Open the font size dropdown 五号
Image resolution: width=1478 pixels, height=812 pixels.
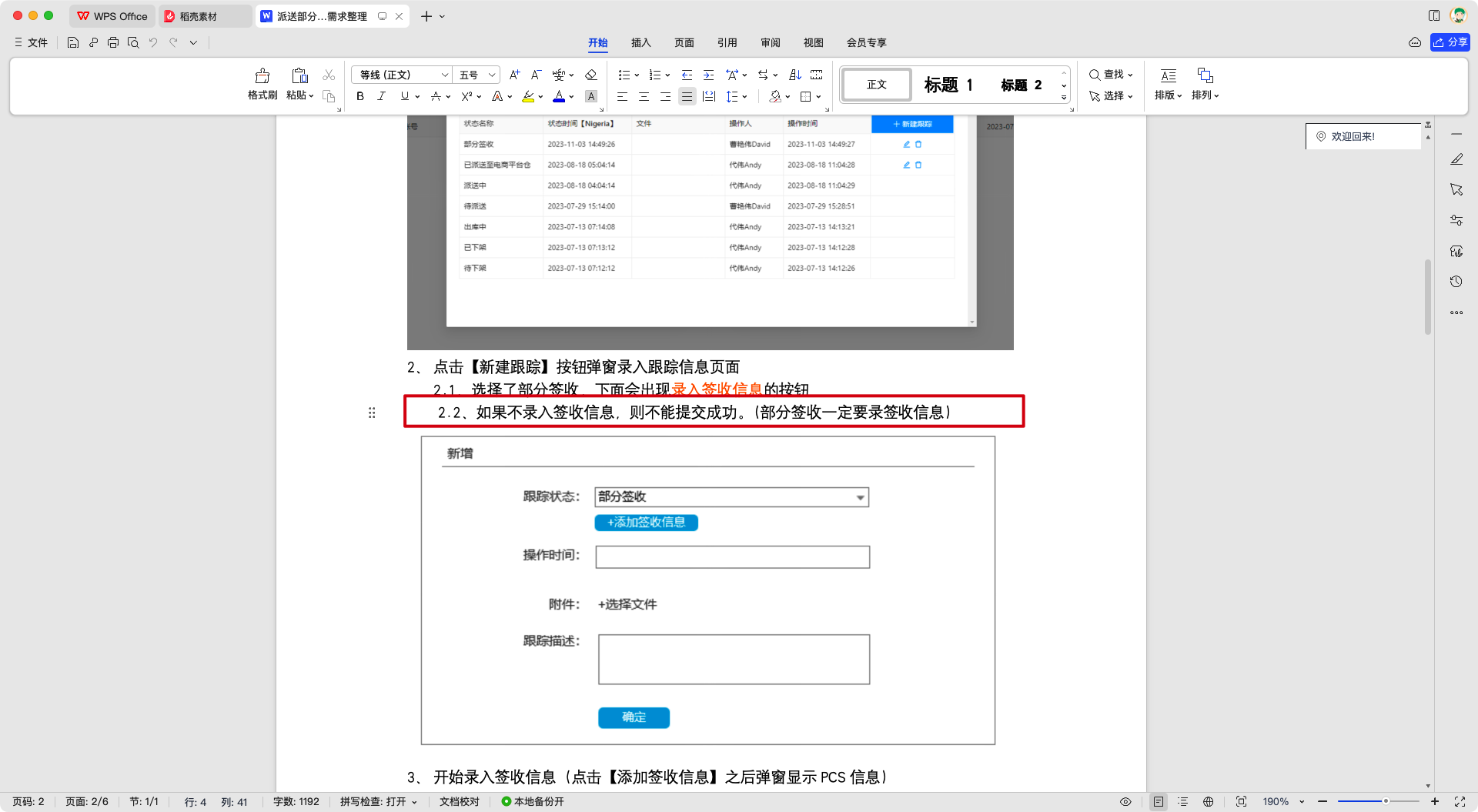tap(477, 75)
